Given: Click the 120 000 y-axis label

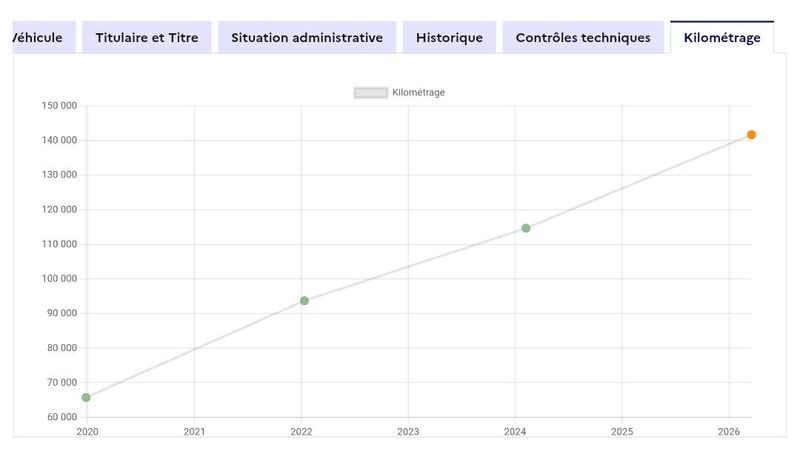Looking at the screenshot, I should [x=59, y=209].
